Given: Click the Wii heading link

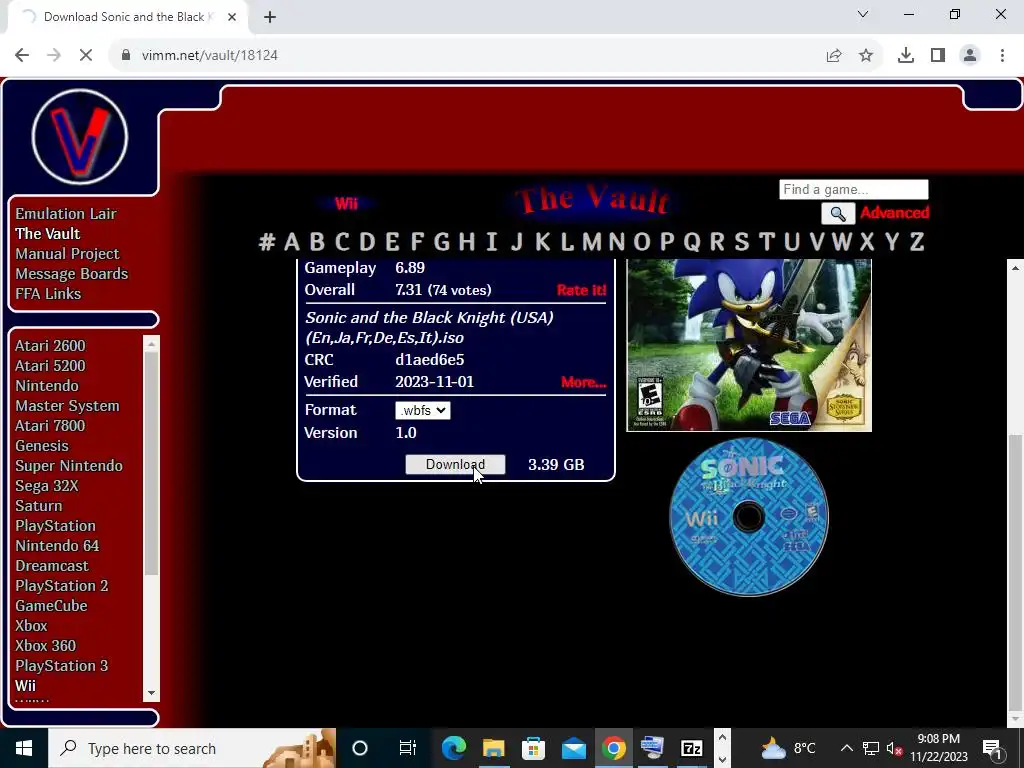Looking at the screenshot, I should click(x=346, y=203).
